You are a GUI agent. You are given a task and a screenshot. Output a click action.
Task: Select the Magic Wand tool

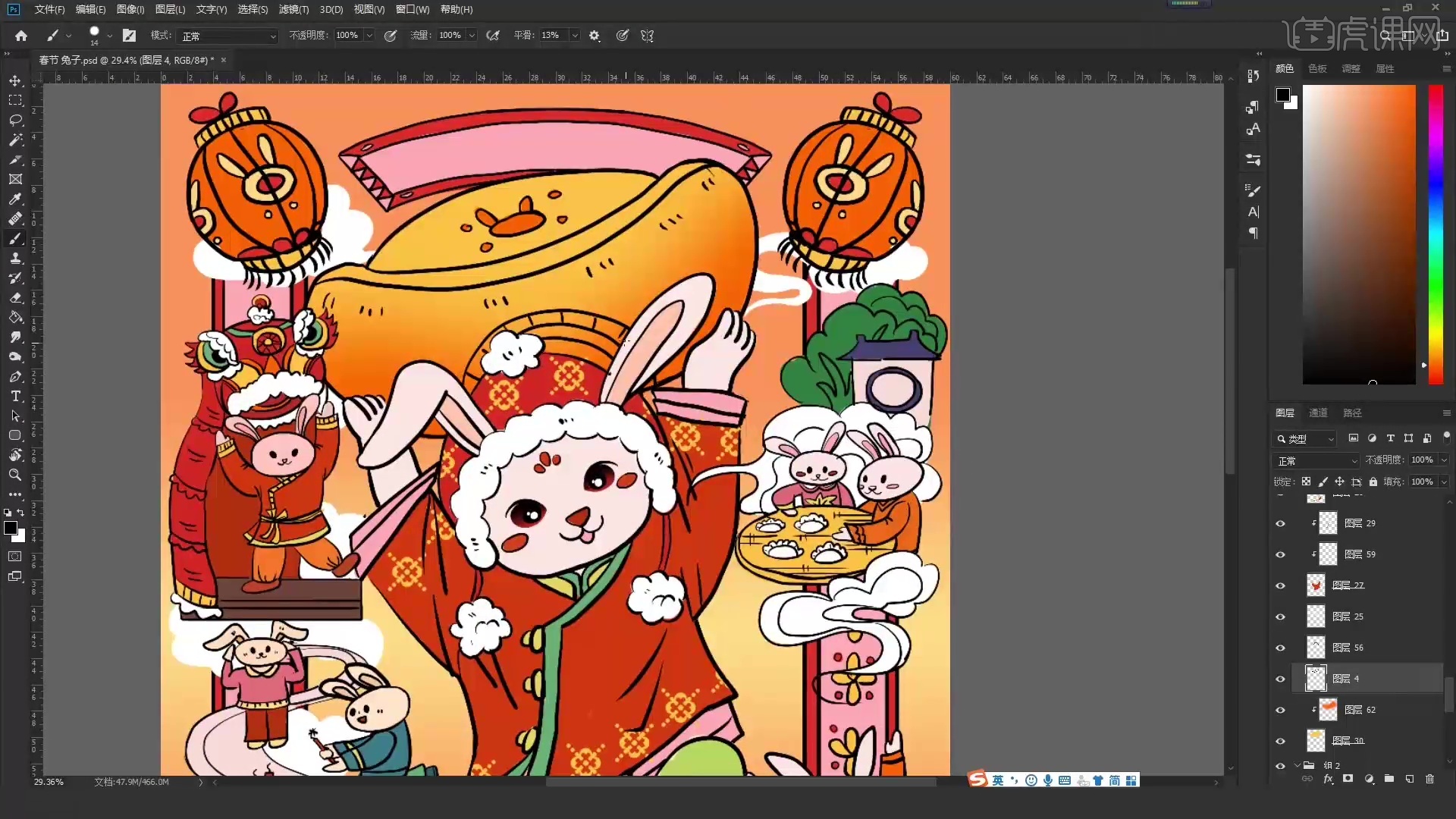click(15, 140)
